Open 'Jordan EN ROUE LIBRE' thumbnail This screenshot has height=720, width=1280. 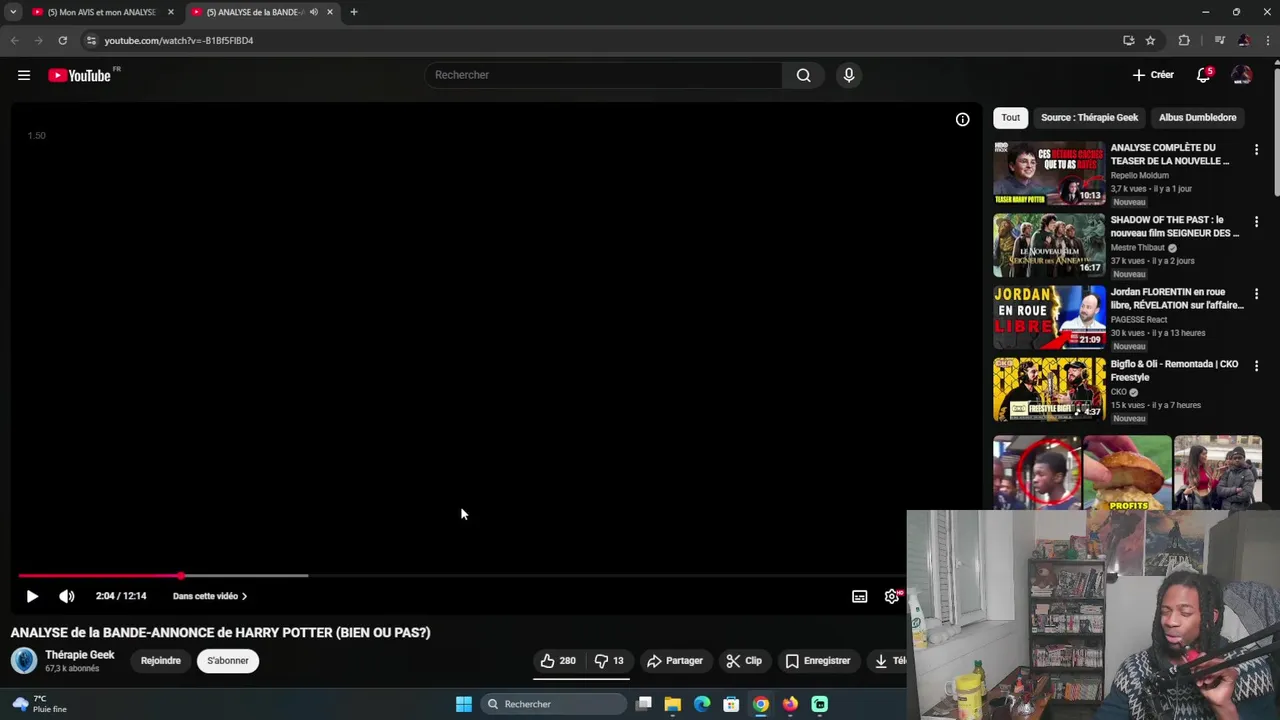1049,317
